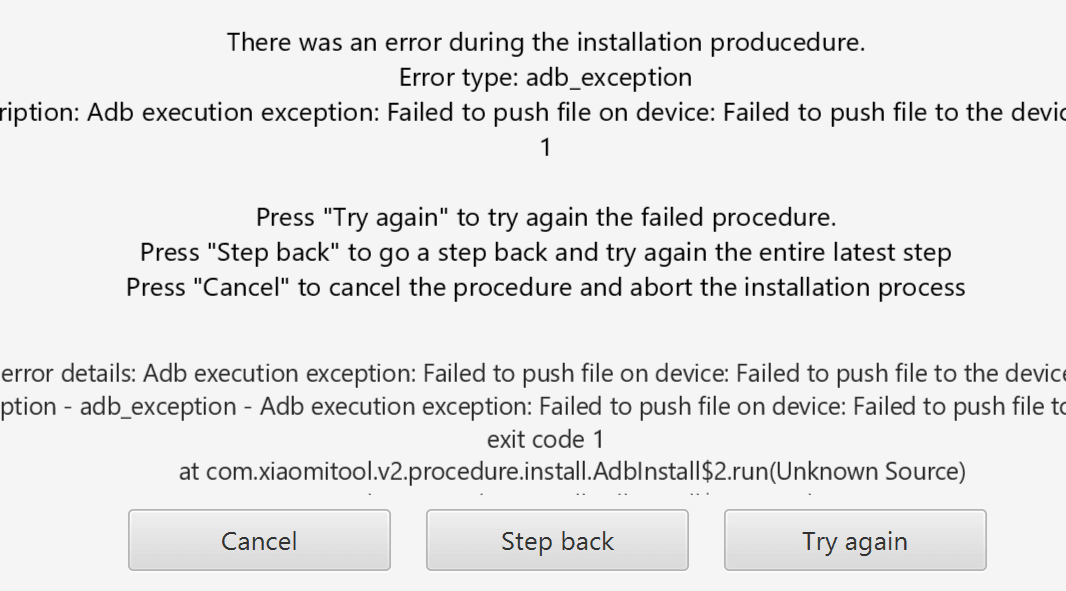Click the 'Press "Cancel"' instruction line
Viewport: 1066px width, 591px height.
point(545,287)
